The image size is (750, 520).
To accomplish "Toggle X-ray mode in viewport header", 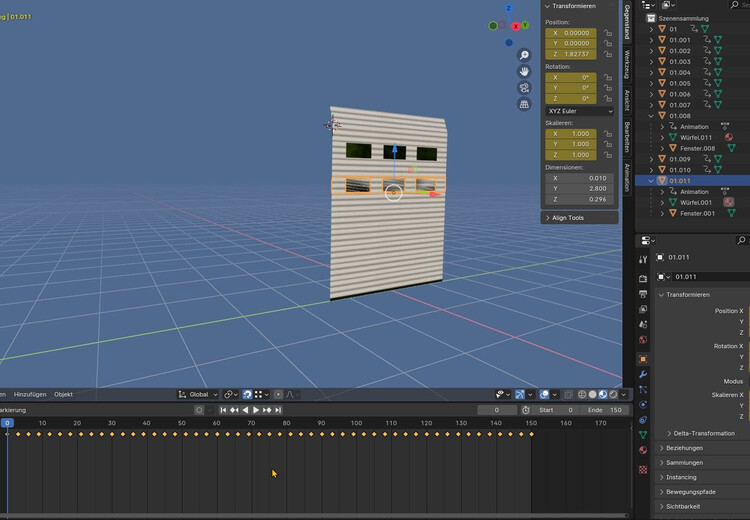I will pos(568,394).
